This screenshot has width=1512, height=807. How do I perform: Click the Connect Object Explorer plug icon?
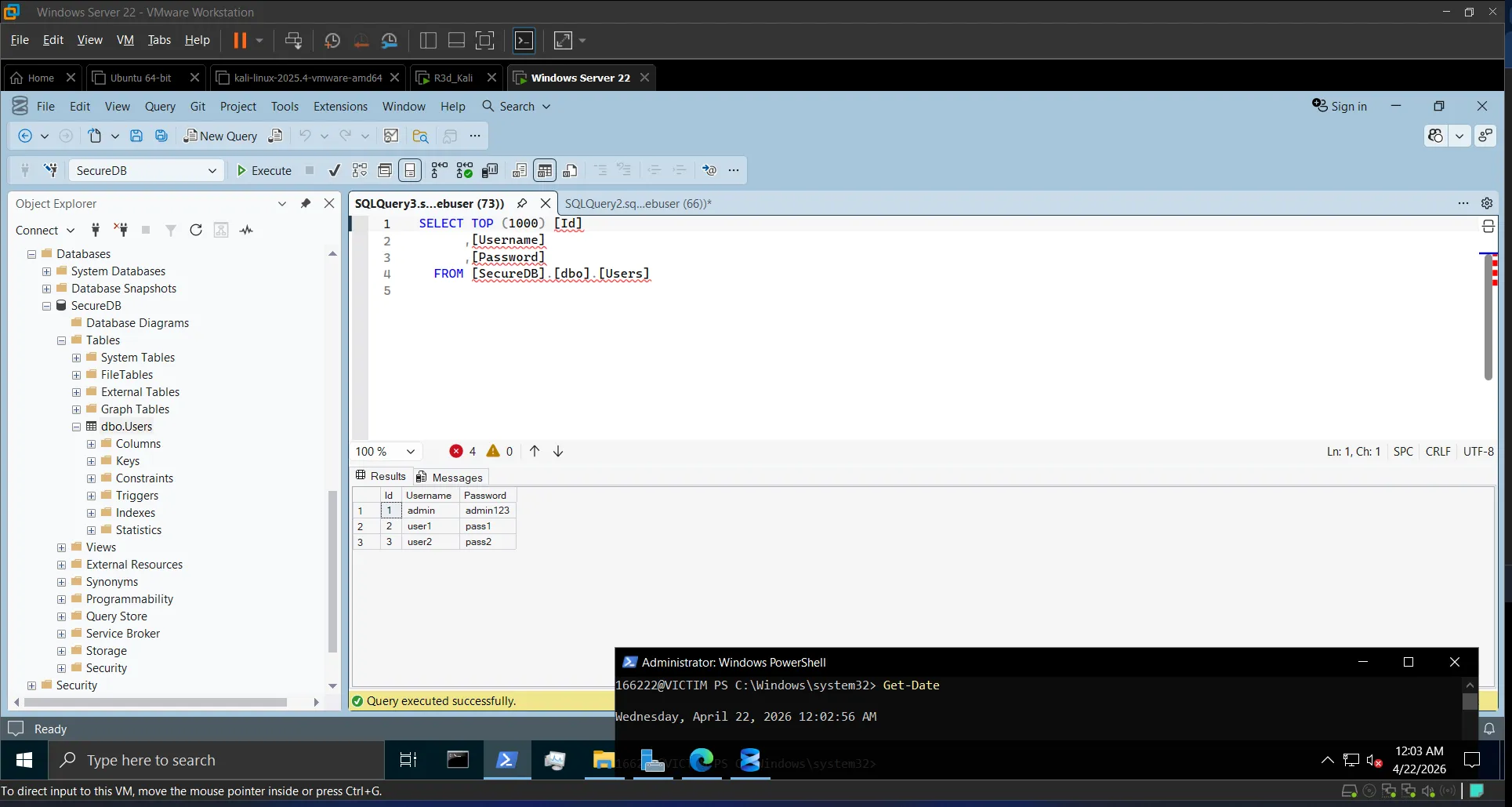96,230
